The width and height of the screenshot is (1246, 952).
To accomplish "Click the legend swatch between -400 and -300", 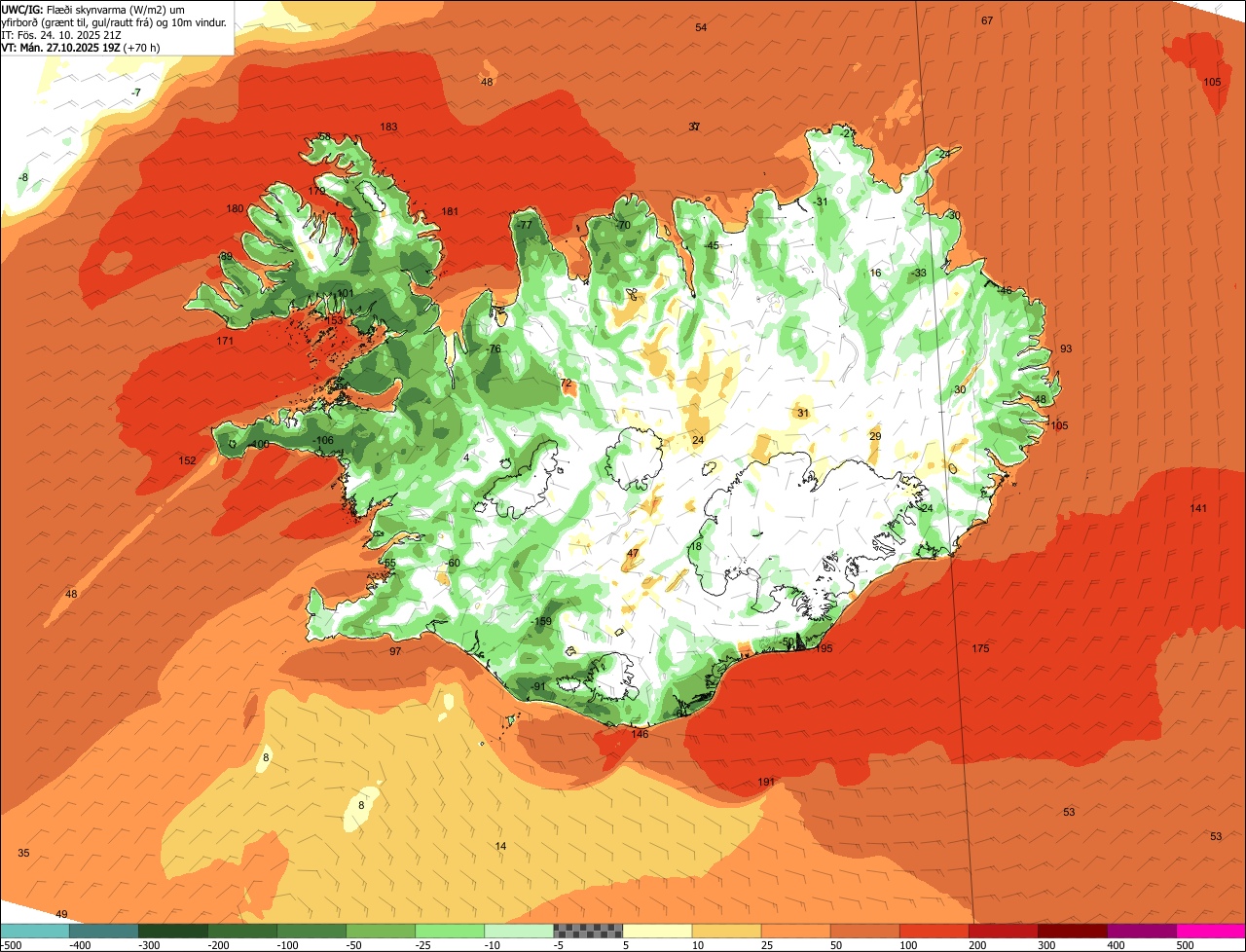I will (x=104, y=931).
